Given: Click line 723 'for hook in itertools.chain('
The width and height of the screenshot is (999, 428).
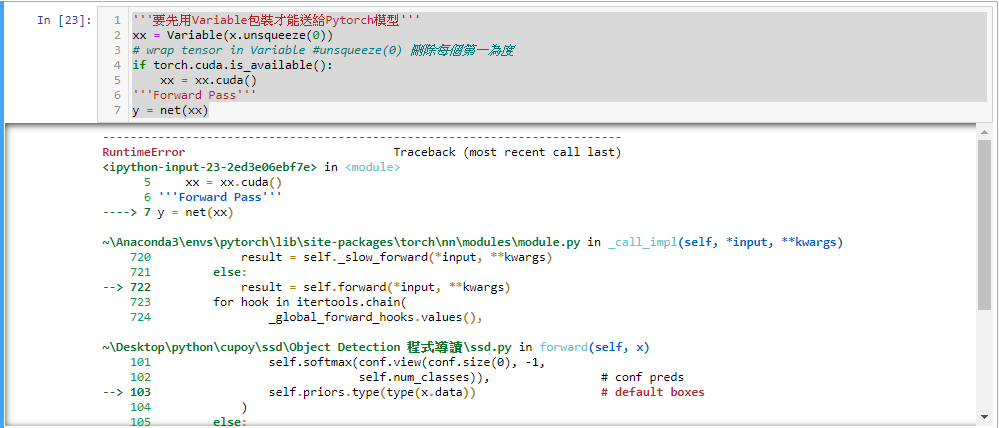Looking at the screenshot, I should [310, 302].
